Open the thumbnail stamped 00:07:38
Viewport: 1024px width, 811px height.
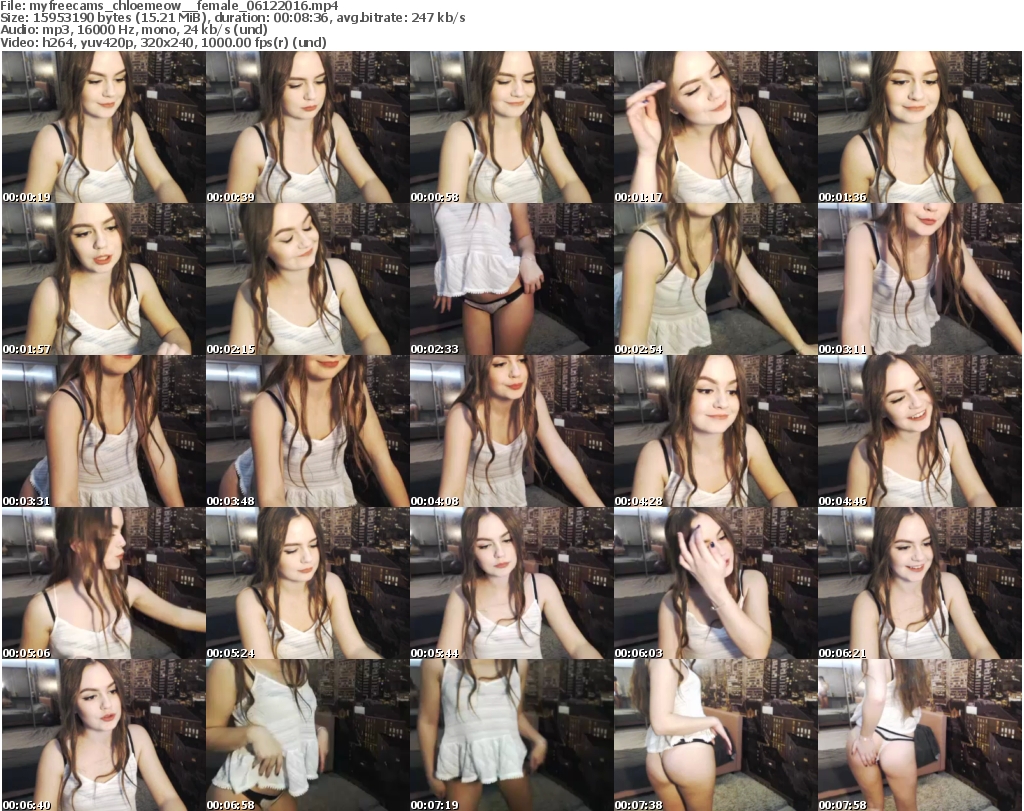716,735
